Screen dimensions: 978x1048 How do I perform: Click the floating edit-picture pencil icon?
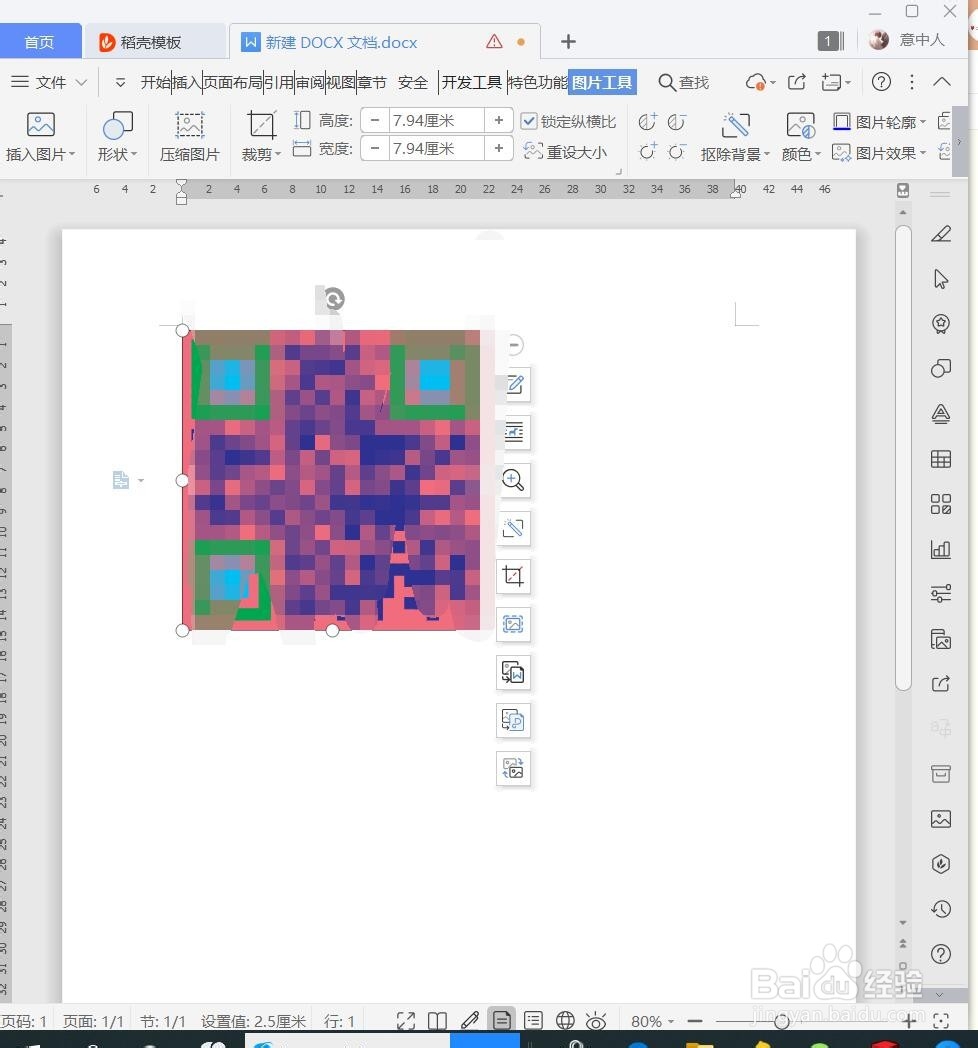[x=513, y=384]
